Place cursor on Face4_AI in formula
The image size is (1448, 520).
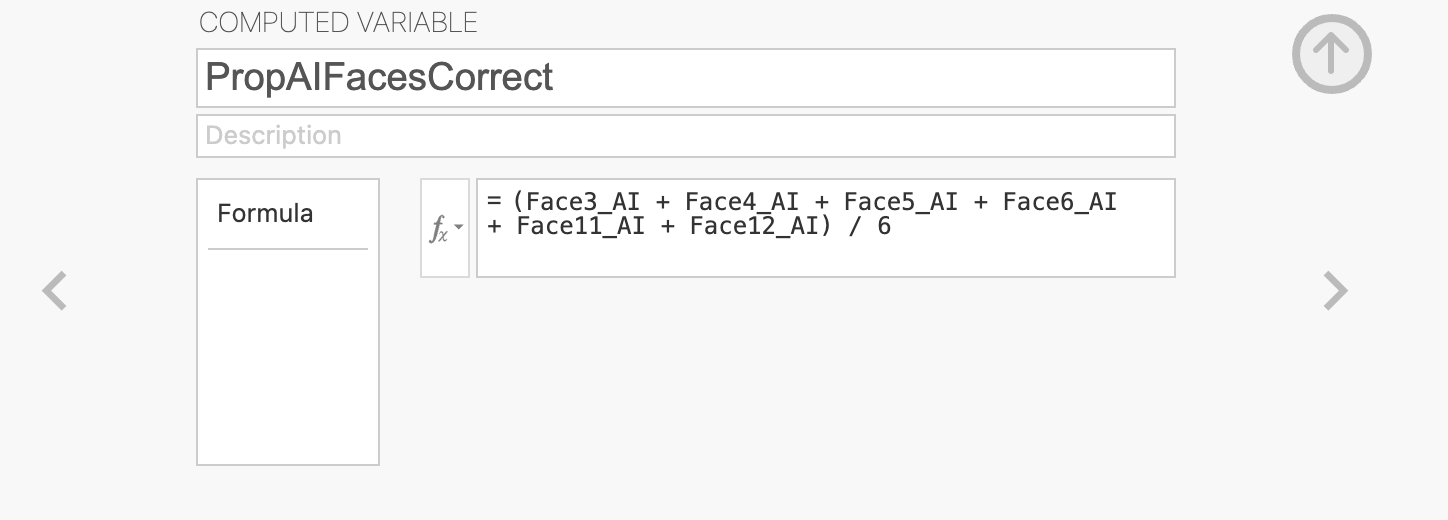(x=742, y=202)
